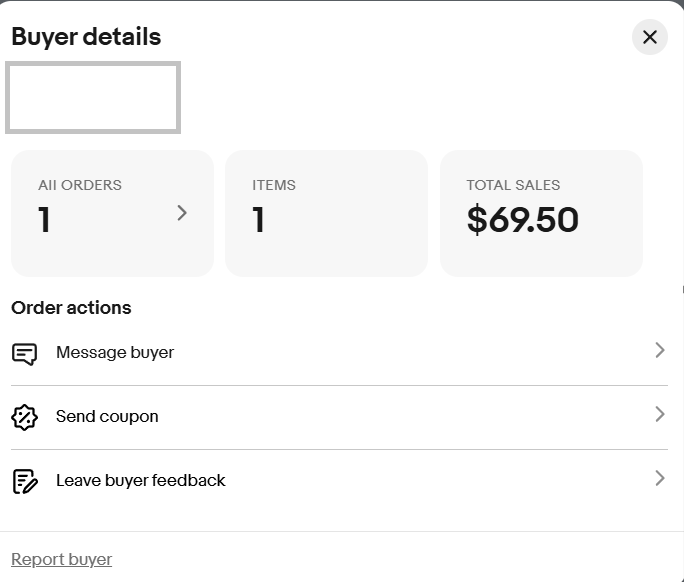Click the Items summary card
This screenshot has height=582, width=684.
click(326, 213)
